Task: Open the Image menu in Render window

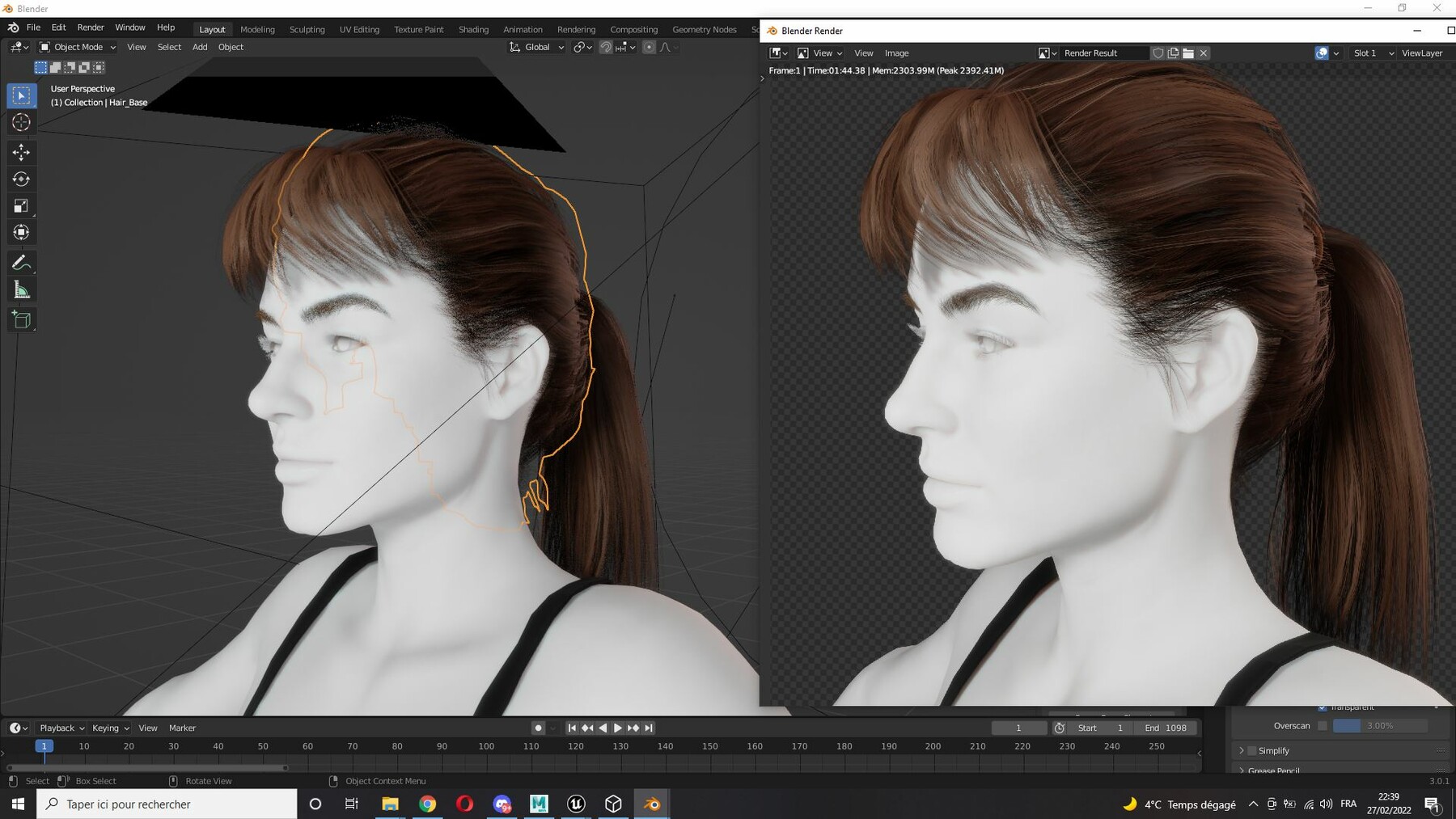Action: [896, 53]
